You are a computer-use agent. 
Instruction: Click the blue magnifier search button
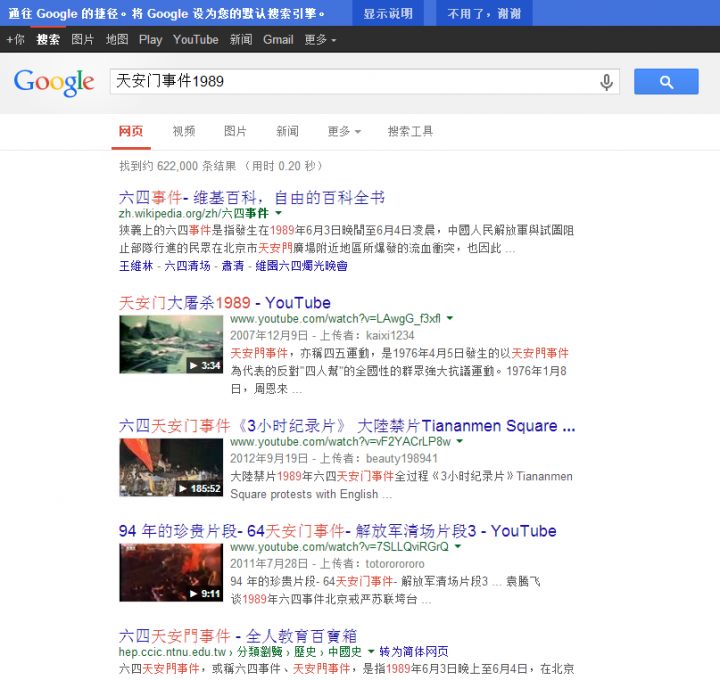click(666, 82)
